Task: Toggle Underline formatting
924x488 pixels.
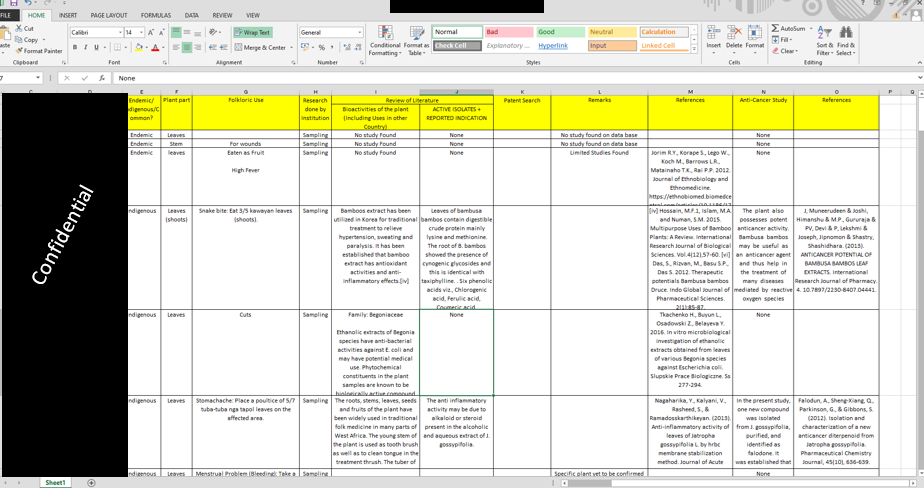Action: point(97,47)
